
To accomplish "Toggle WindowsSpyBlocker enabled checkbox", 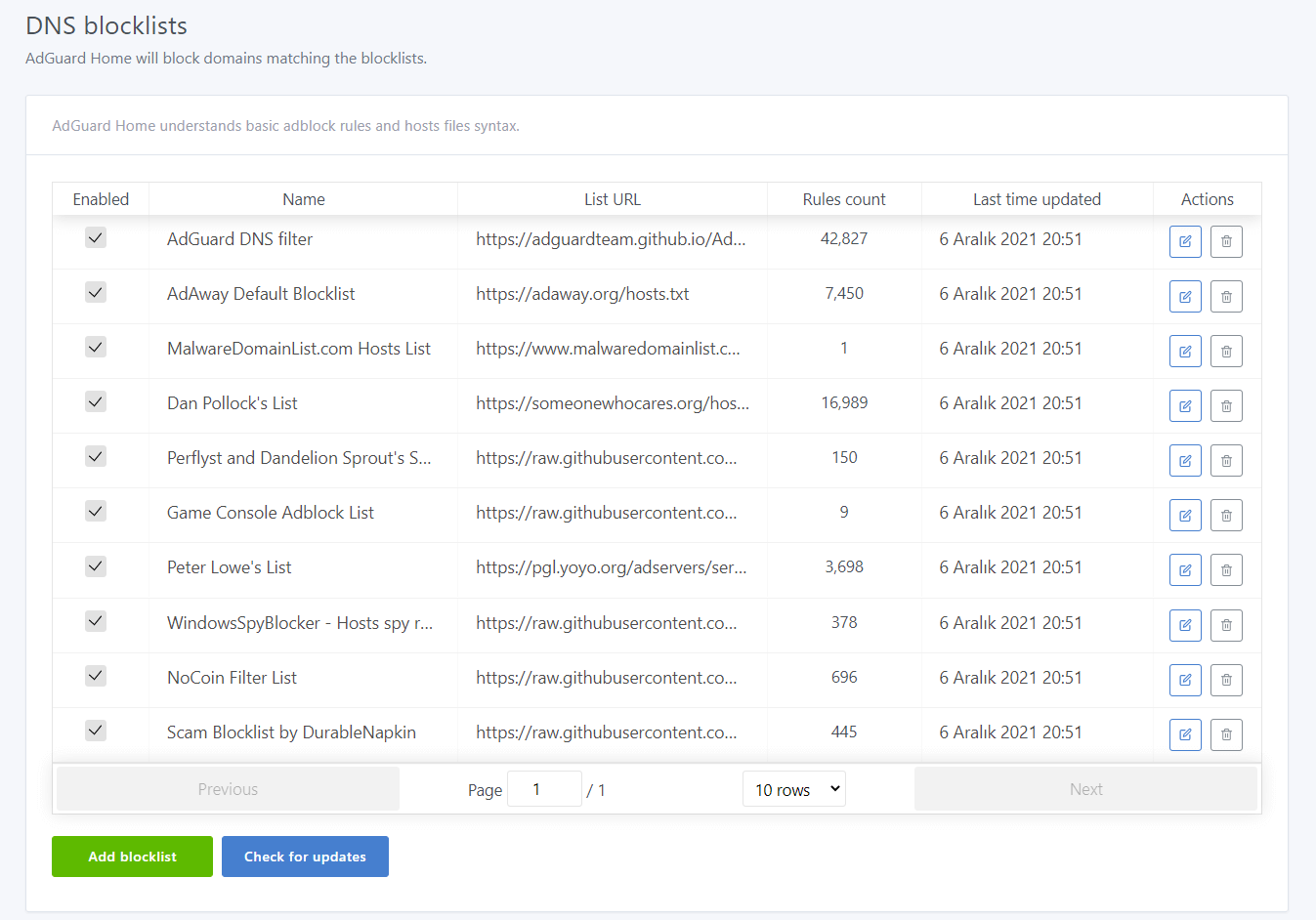I will (x=96, y=621).
